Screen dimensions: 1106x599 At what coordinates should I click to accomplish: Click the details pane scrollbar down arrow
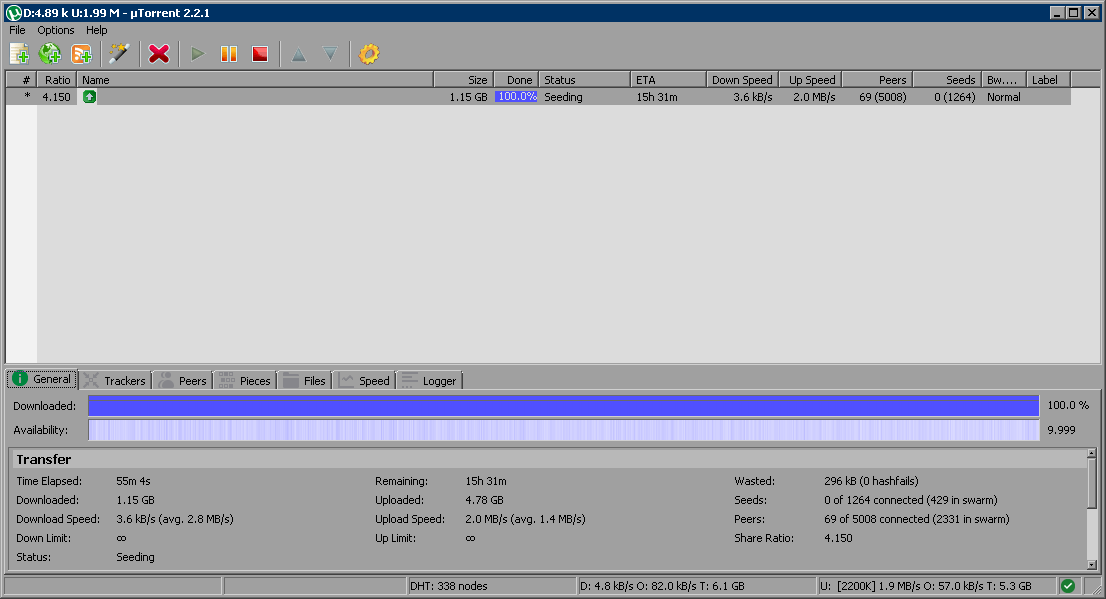click(1092, 564)
